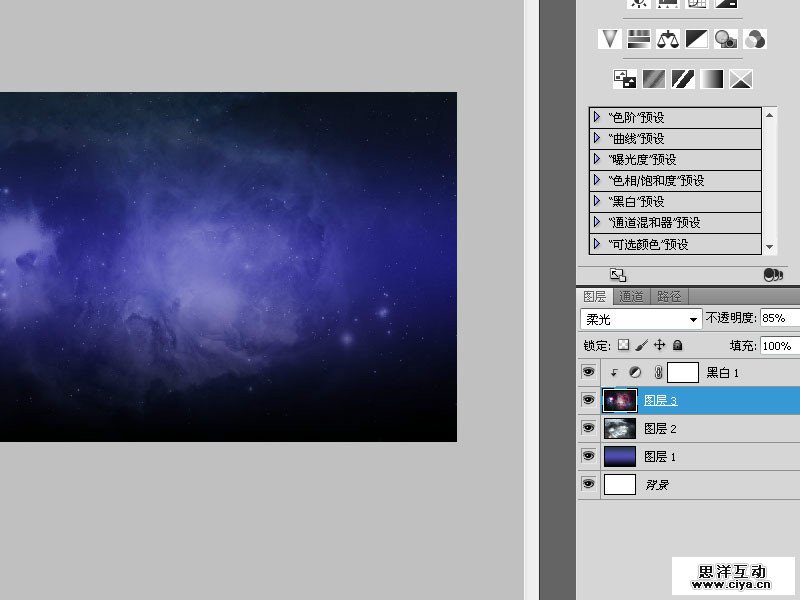This screenshot has height=600, width=800.
Task: Click the 不透明度 85% field
Action: 779,319
